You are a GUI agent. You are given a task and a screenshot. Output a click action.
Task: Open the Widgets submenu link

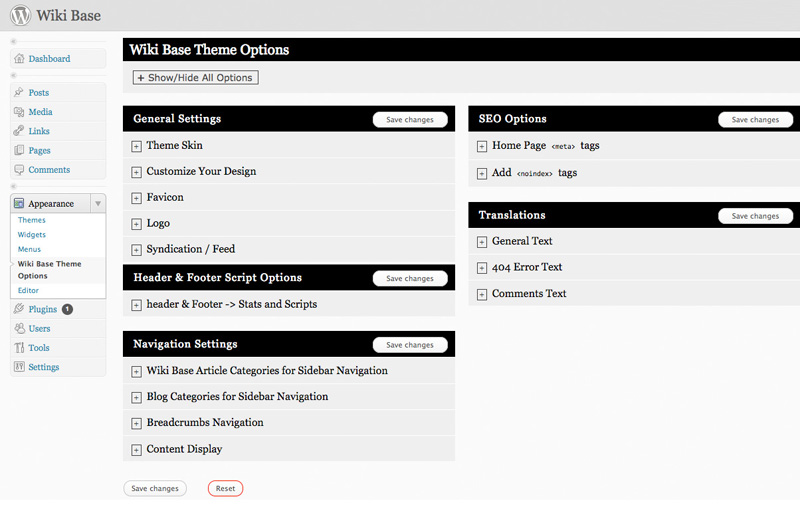pyautogui.click(x=32, y=235)
